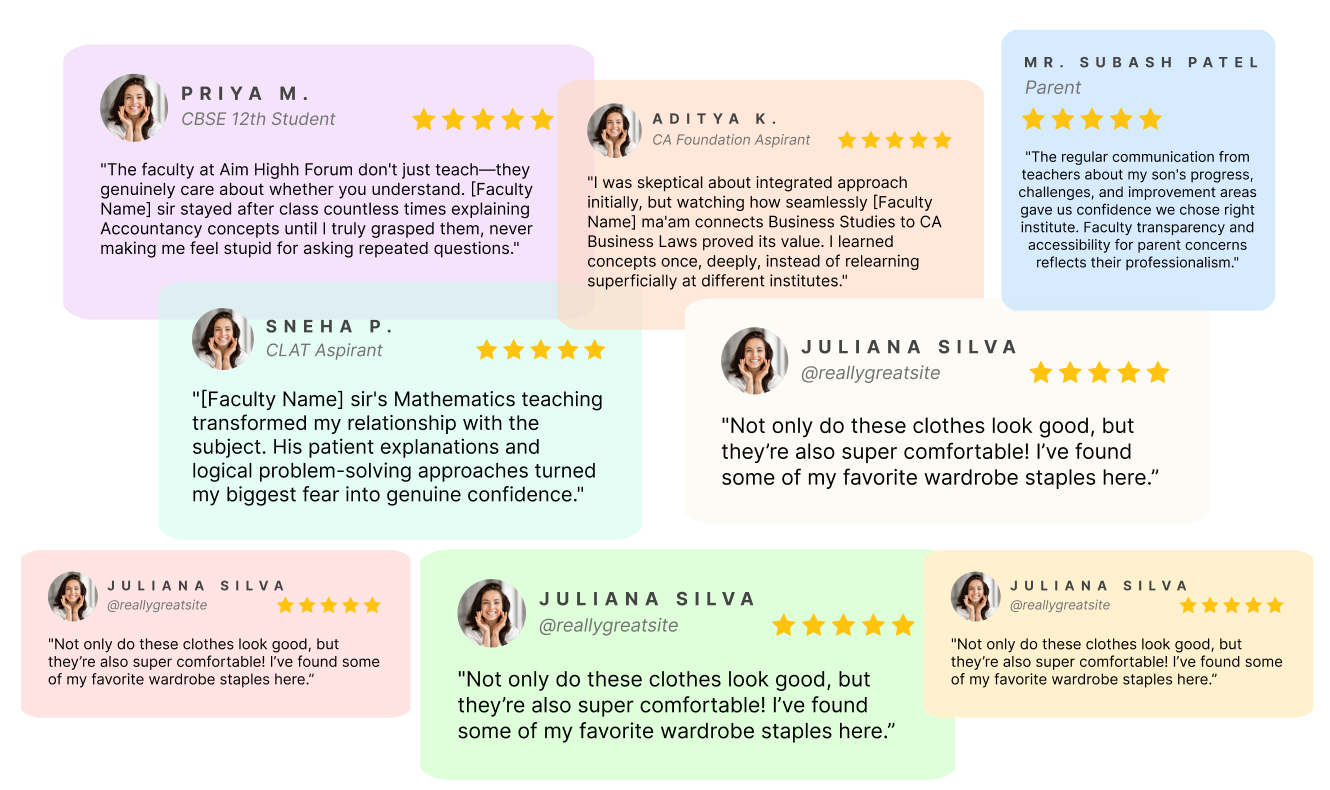The width and height of the screenshot is (1330, 790).
Task: Select the star rating in the yellow Juliana Silva card
Action: (1231, 605)
